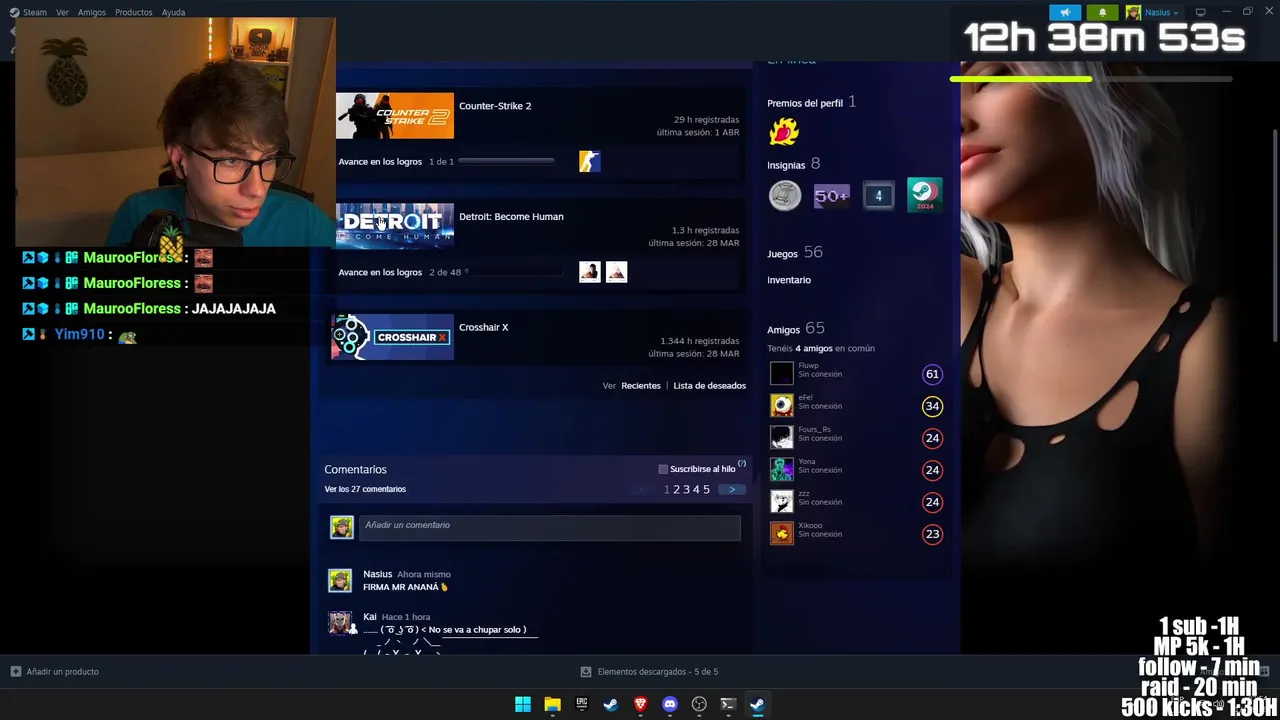Open terminal from taskbar

tap(728, 705)
